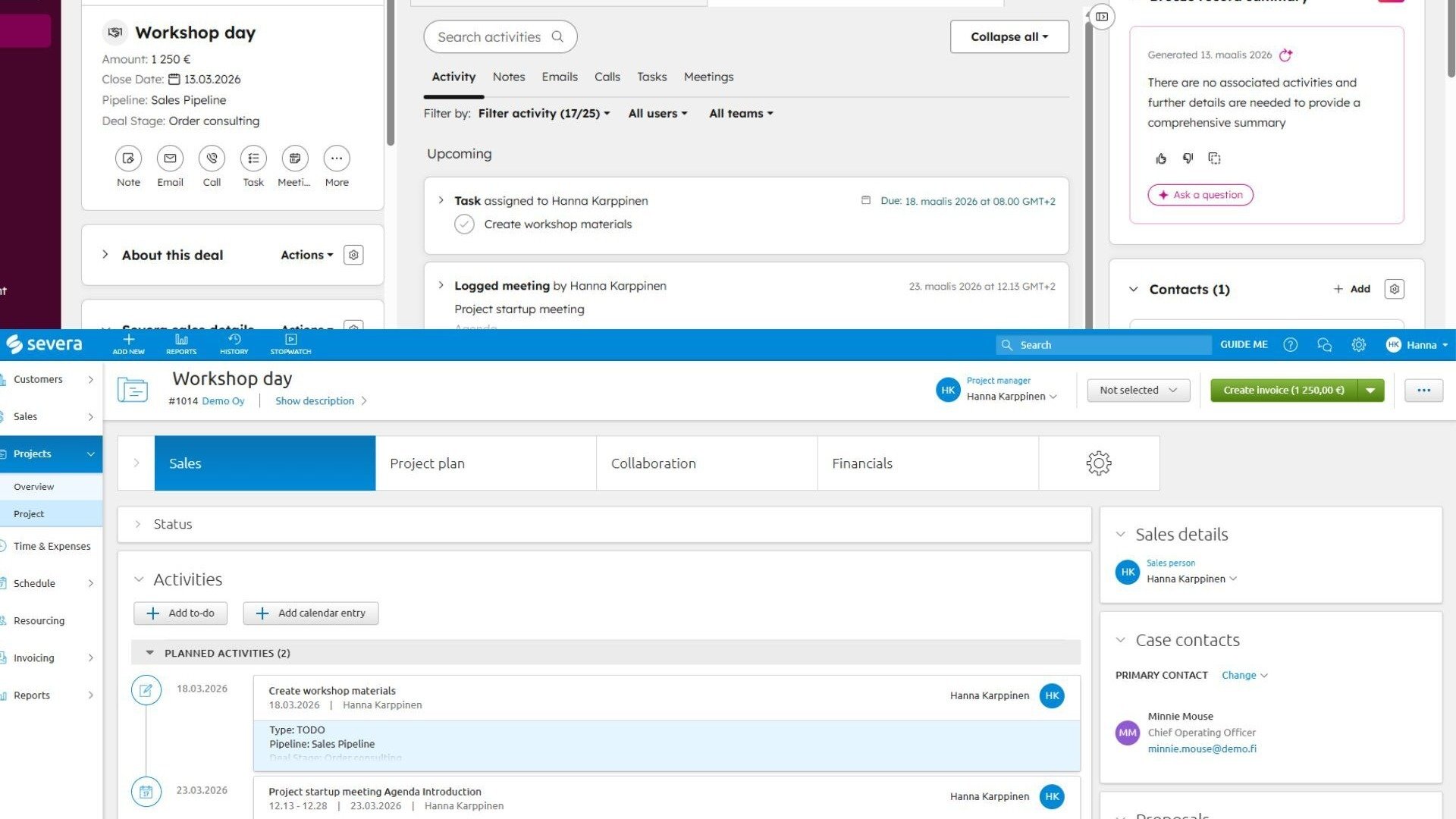Image resolution: width=1456 pixels, height=819 pixels.
Task: Open project settings gear tab
Action: 1098,463
